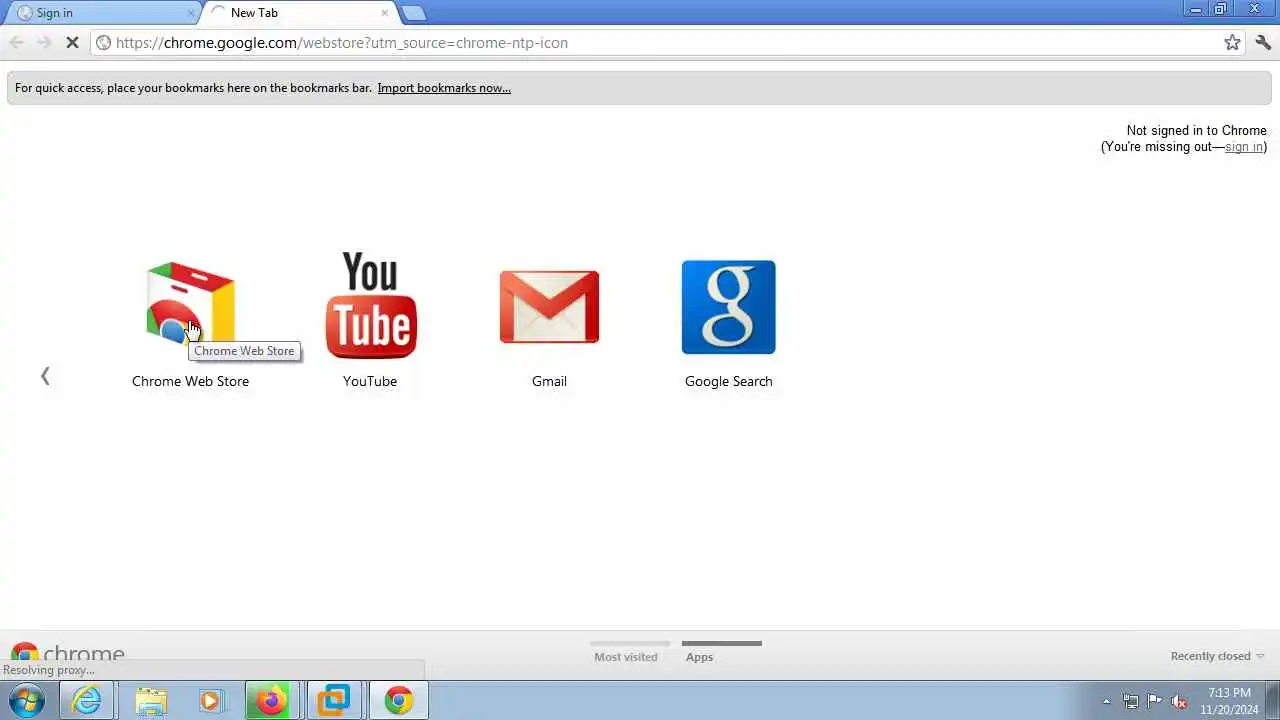This screenshot has width=1280, height=720.
Task: Click the site info globe icon
Action: click(x=103, y=43)
